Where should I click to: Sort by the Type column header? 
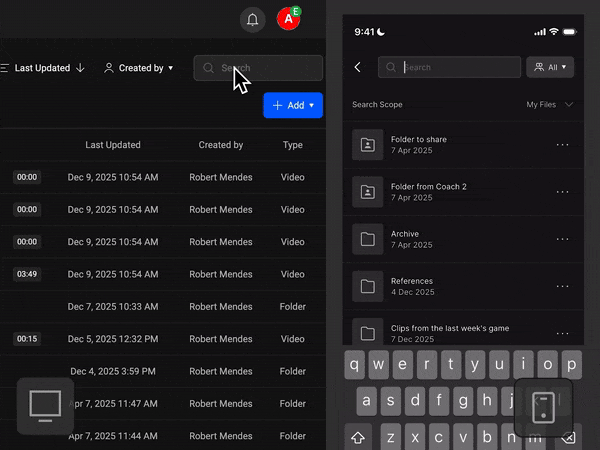pyautogui.click(x=292, y=145)
